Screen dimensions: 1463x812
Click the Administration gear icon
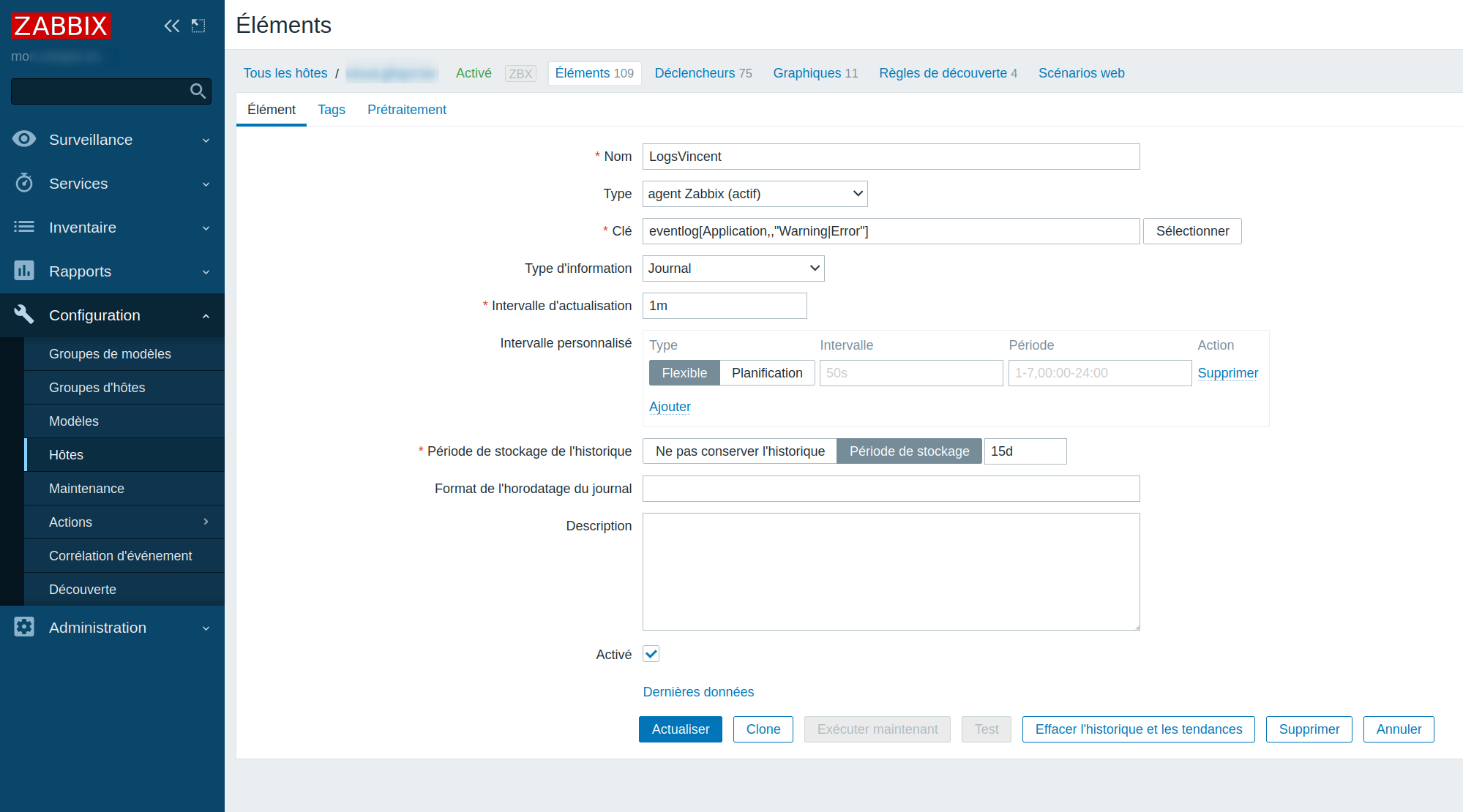(24, 627)
